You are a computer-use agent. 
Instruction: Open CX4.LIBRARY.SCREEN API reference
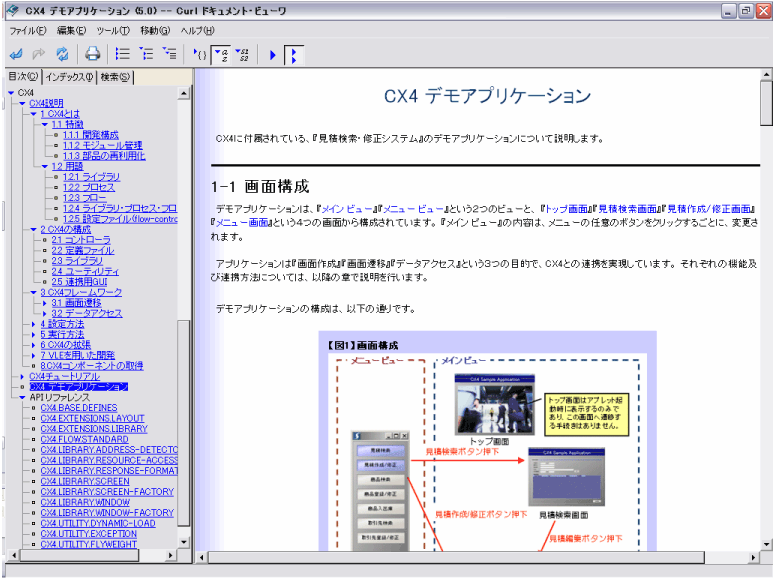85,482
